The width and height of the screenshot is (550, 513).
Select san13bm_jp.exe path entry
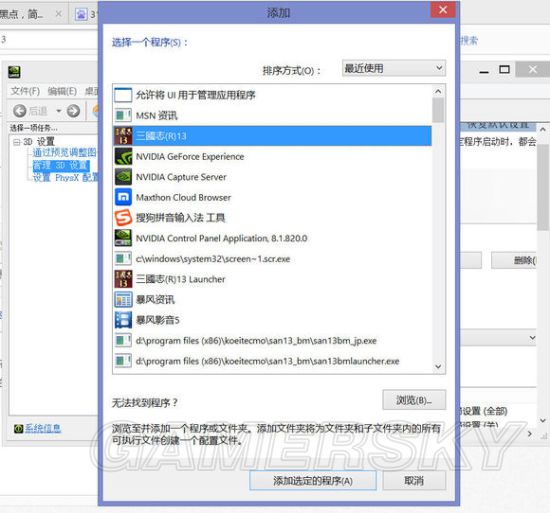coord(256,341)
